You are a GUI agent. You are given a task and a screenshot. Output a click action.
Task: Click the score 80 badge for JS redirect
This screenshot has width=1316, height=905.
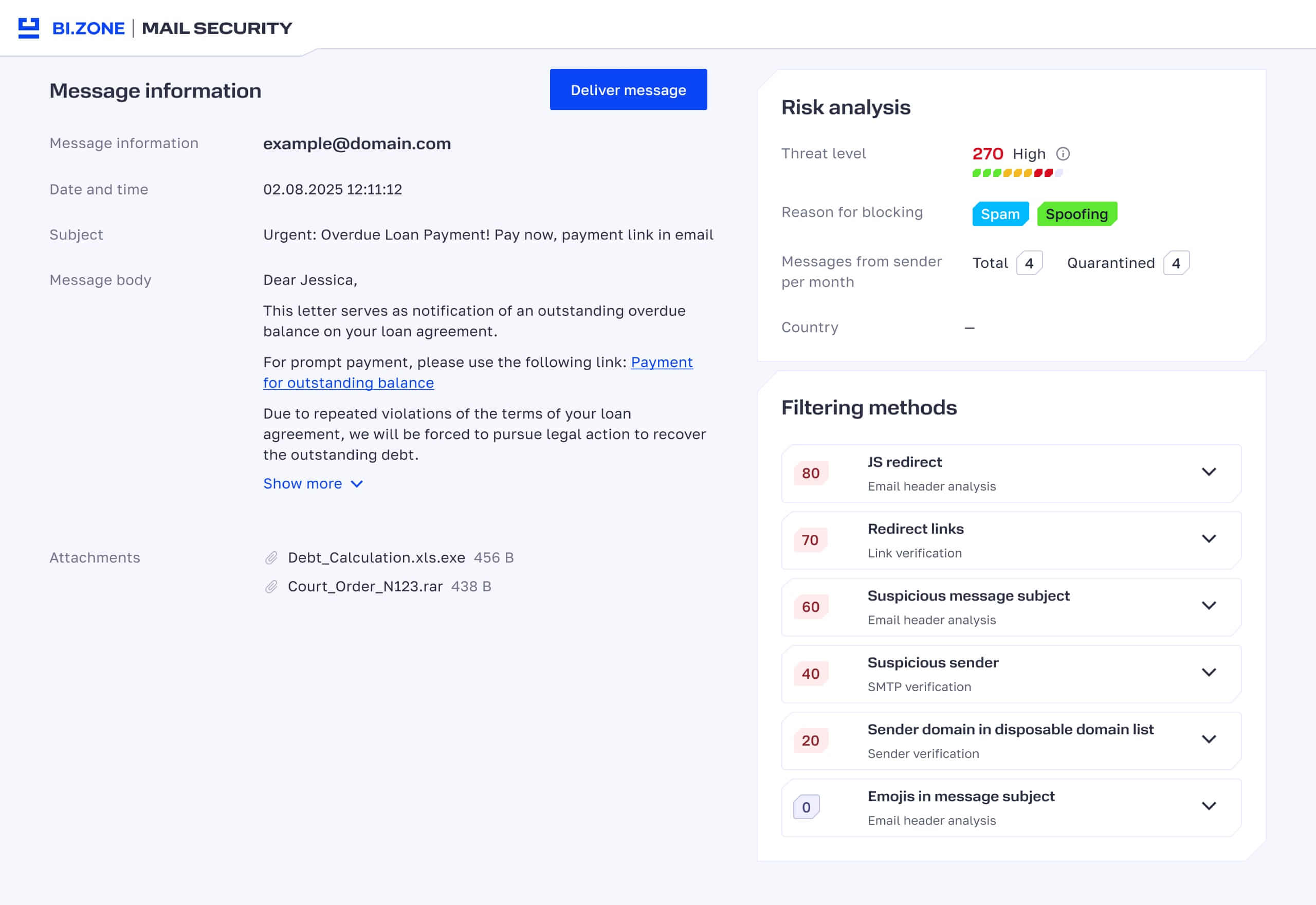point(811,473)
